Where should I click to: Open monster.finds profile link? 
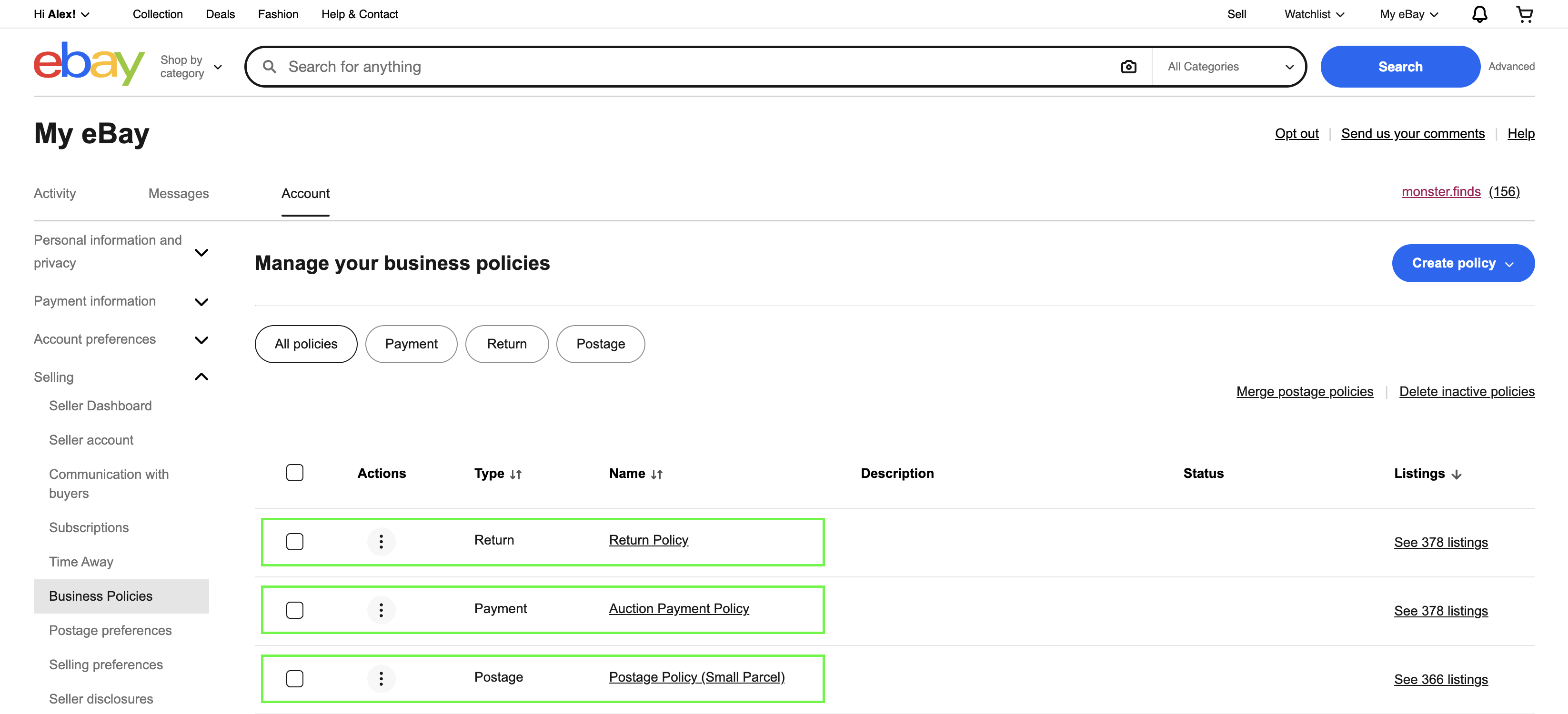click(1441, 192)
